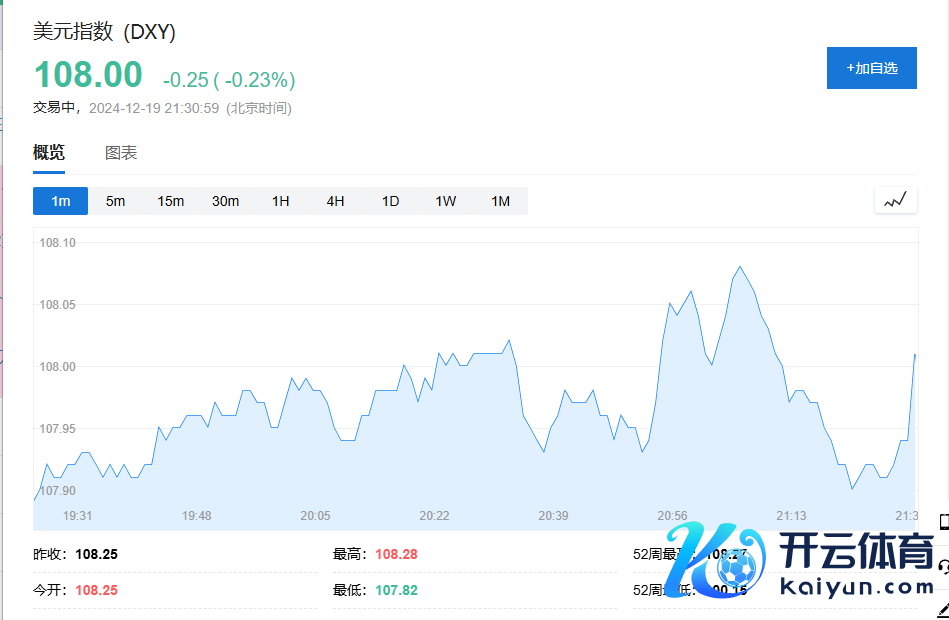Click the 开云体育 kaiyun.com text link
The width and height of the screenshot is (949, 620).
(x=855, y=566)
